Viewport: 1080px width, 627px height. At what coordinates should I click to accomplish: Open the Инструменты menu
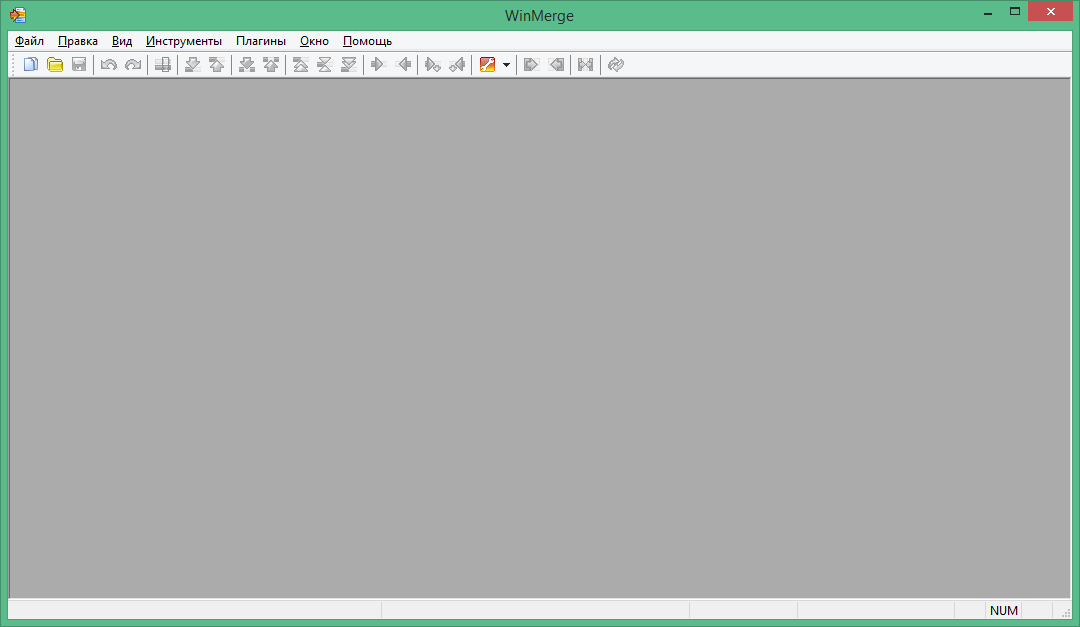tap(184, 41)
